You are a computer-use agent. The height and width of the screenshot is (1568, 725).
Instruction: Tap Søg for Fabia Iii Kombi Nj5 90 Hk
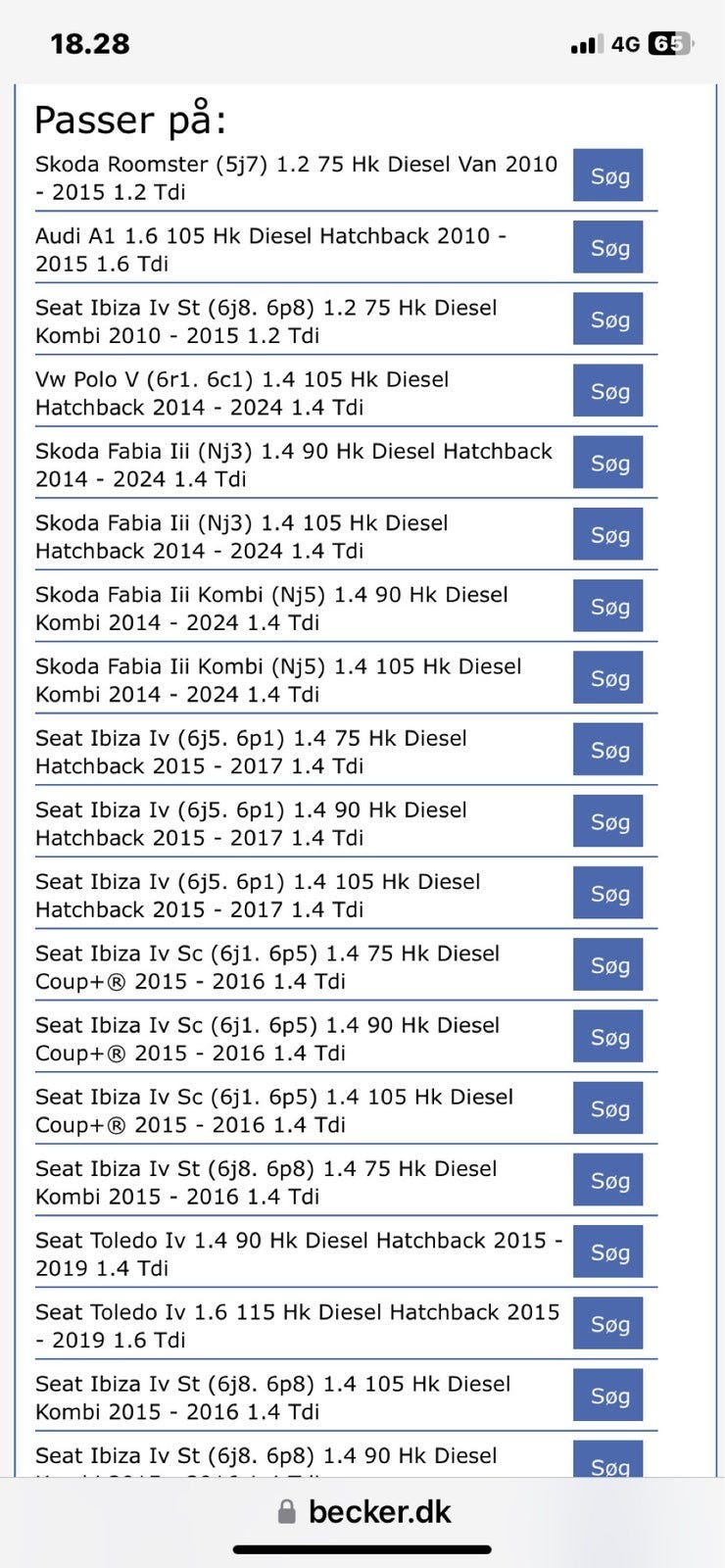[607, 606]
